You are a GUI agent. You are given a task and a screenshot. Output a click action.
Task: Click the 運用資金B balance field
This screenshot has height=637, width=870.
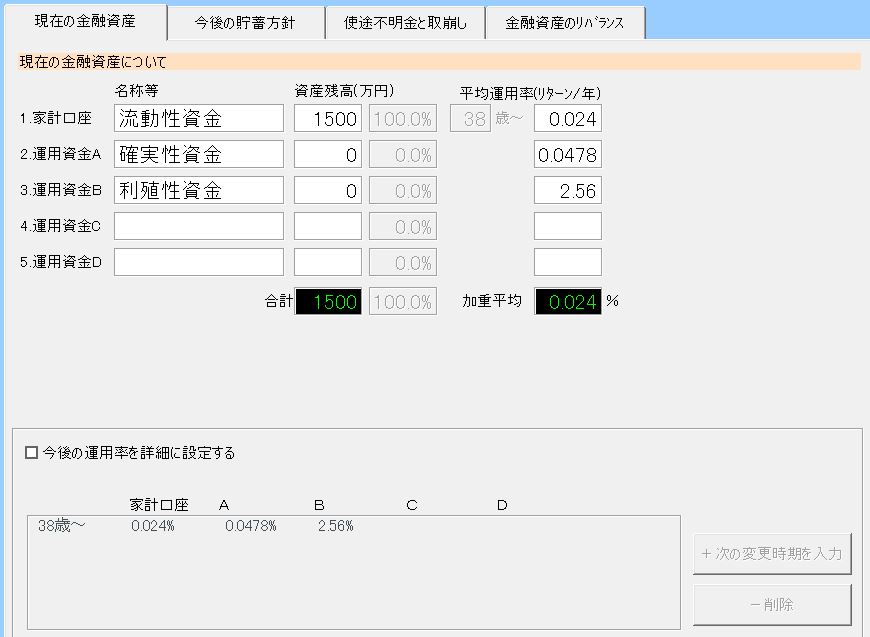tap(328, 191)
